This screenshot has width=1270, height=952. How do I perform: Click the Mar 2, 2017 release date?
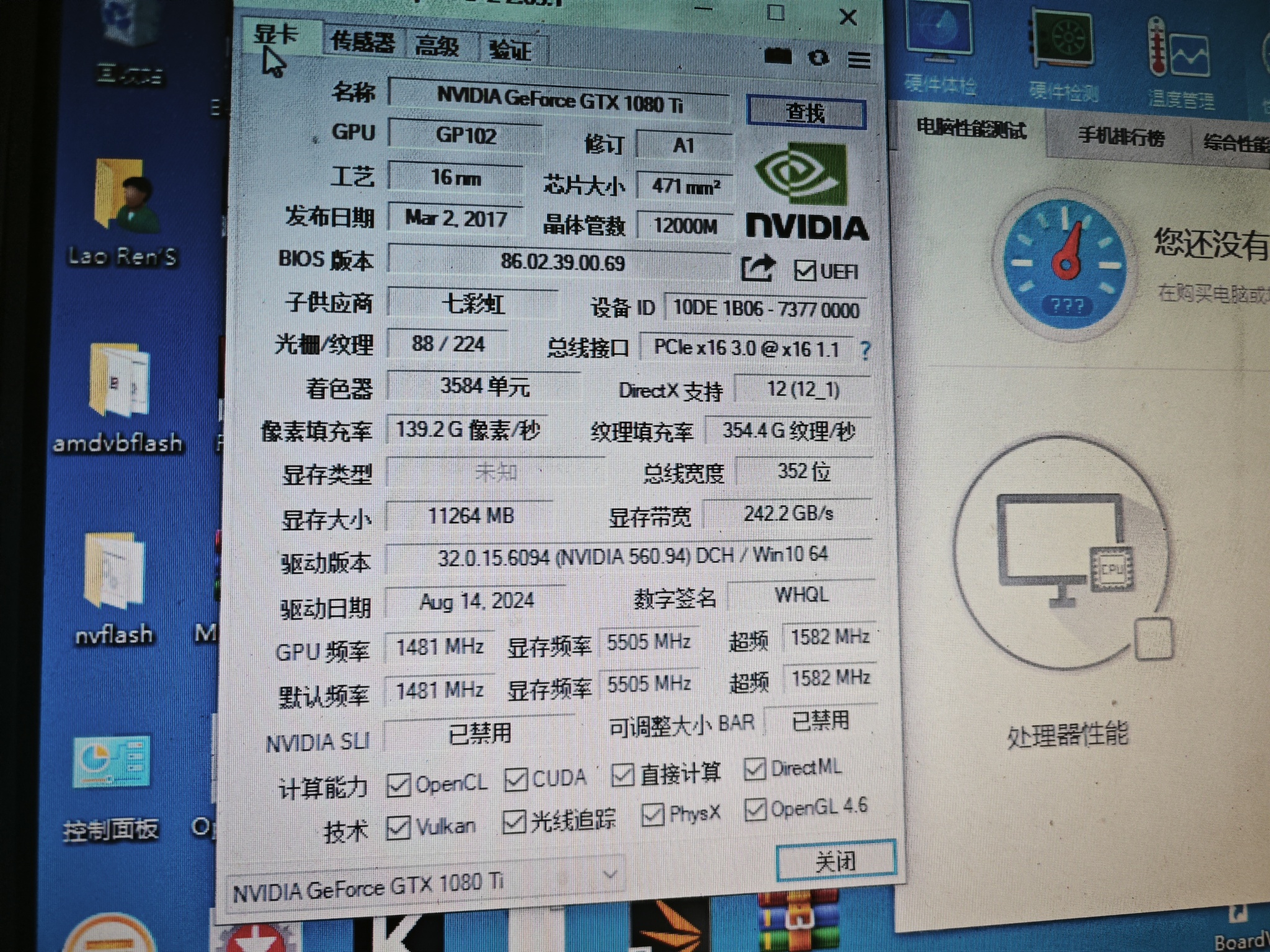[x=456, y=218]
